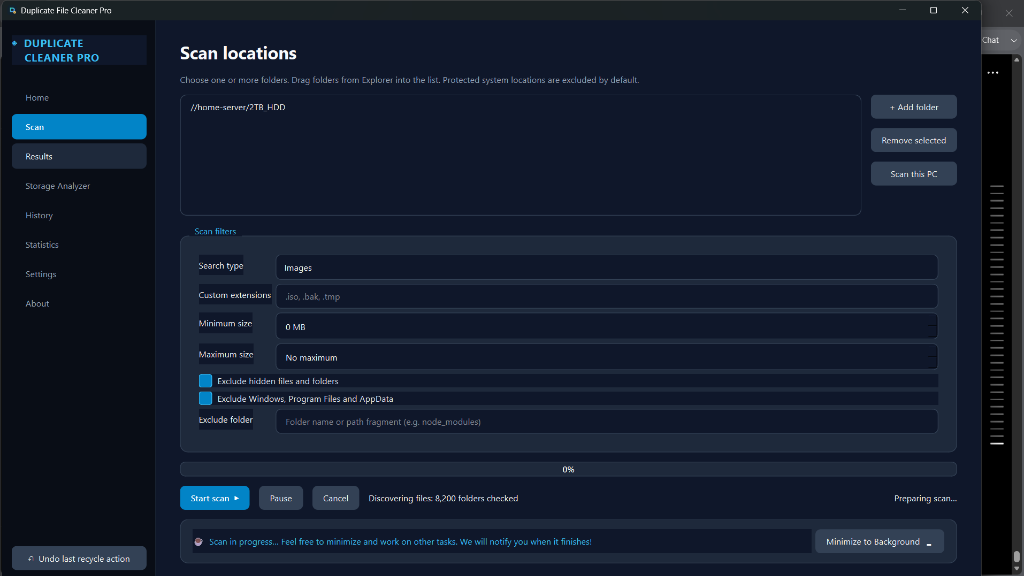
Task: Toggle Exclude hidden files and folders checkbox
Action: point(205,381)
